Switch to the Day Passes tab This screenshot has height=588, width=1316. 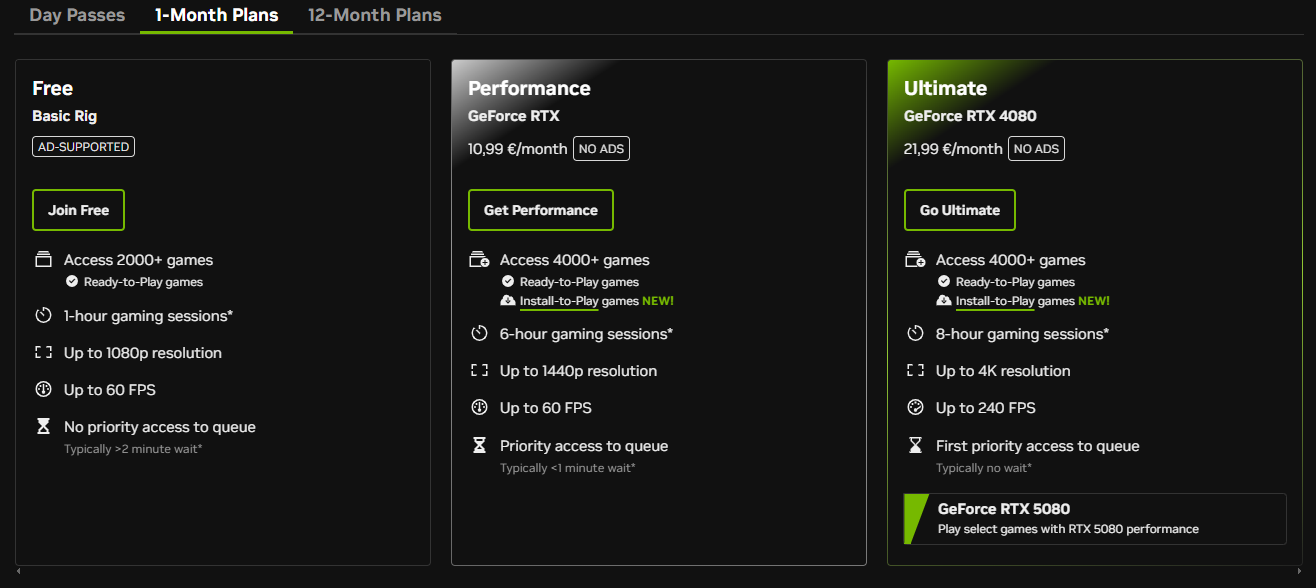pyautogui.click(x=77, y=15)
